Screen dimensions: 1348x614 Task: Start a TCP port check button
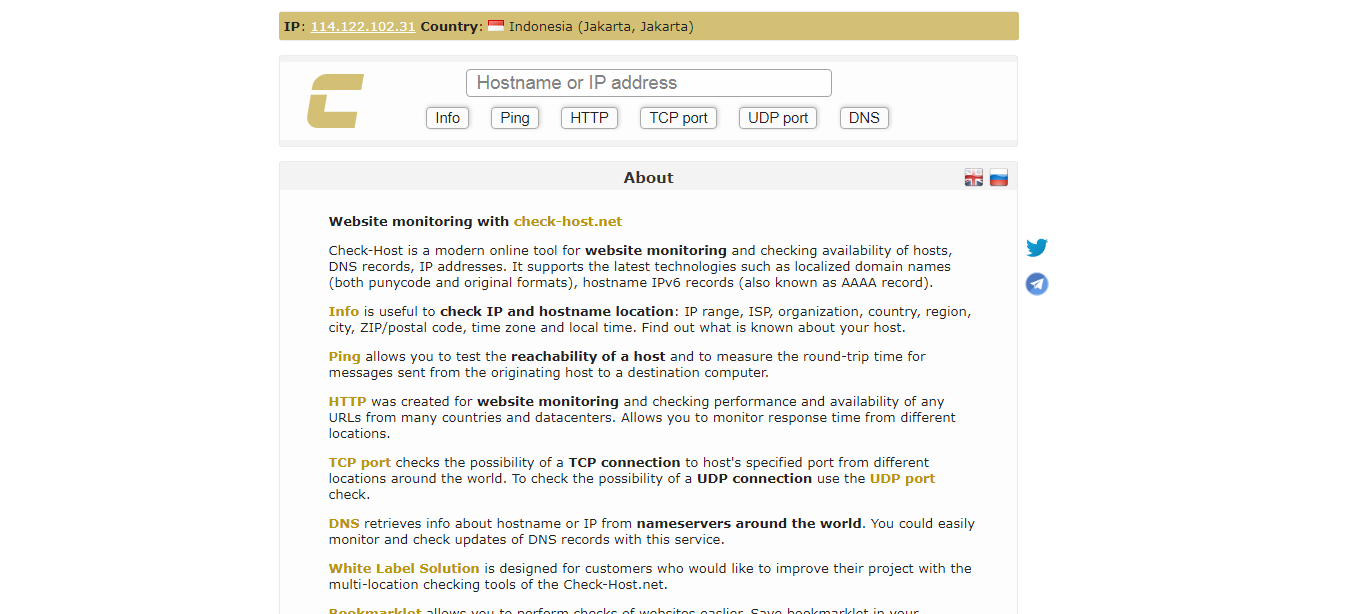pyautogui.click(x=678, y=118)
